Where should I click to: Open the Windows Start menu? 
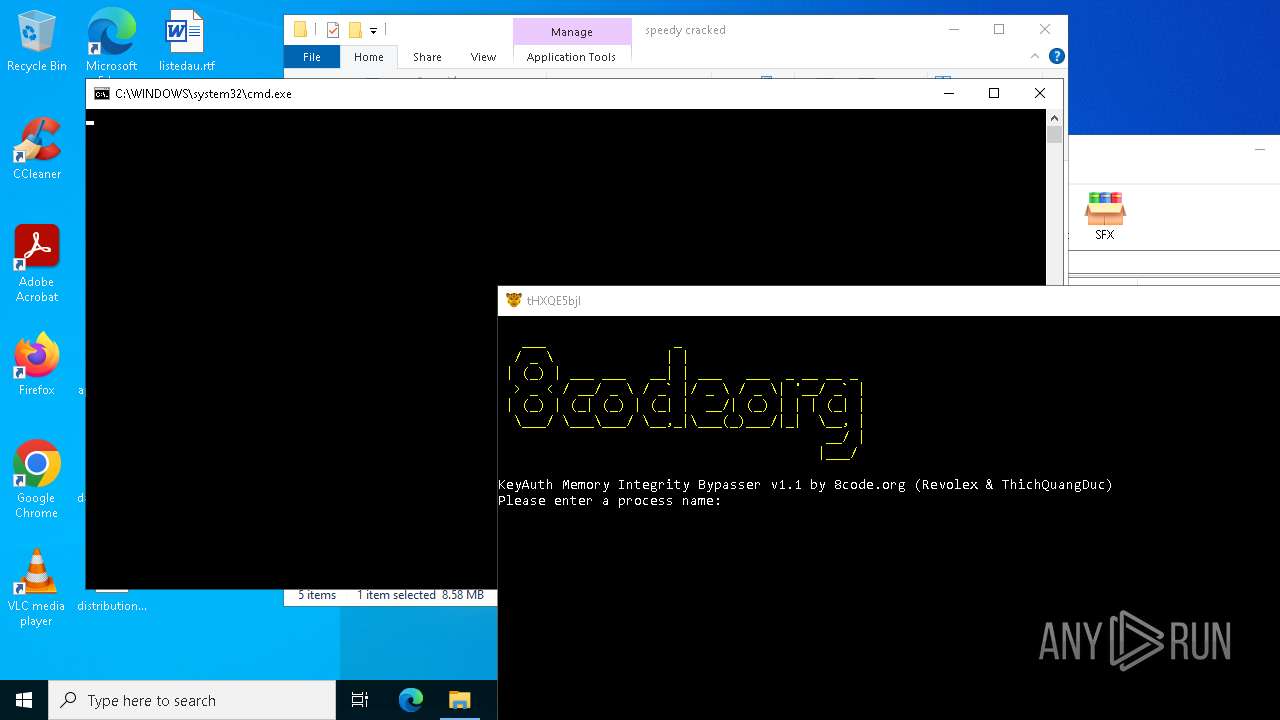click(x=24, y=700)
